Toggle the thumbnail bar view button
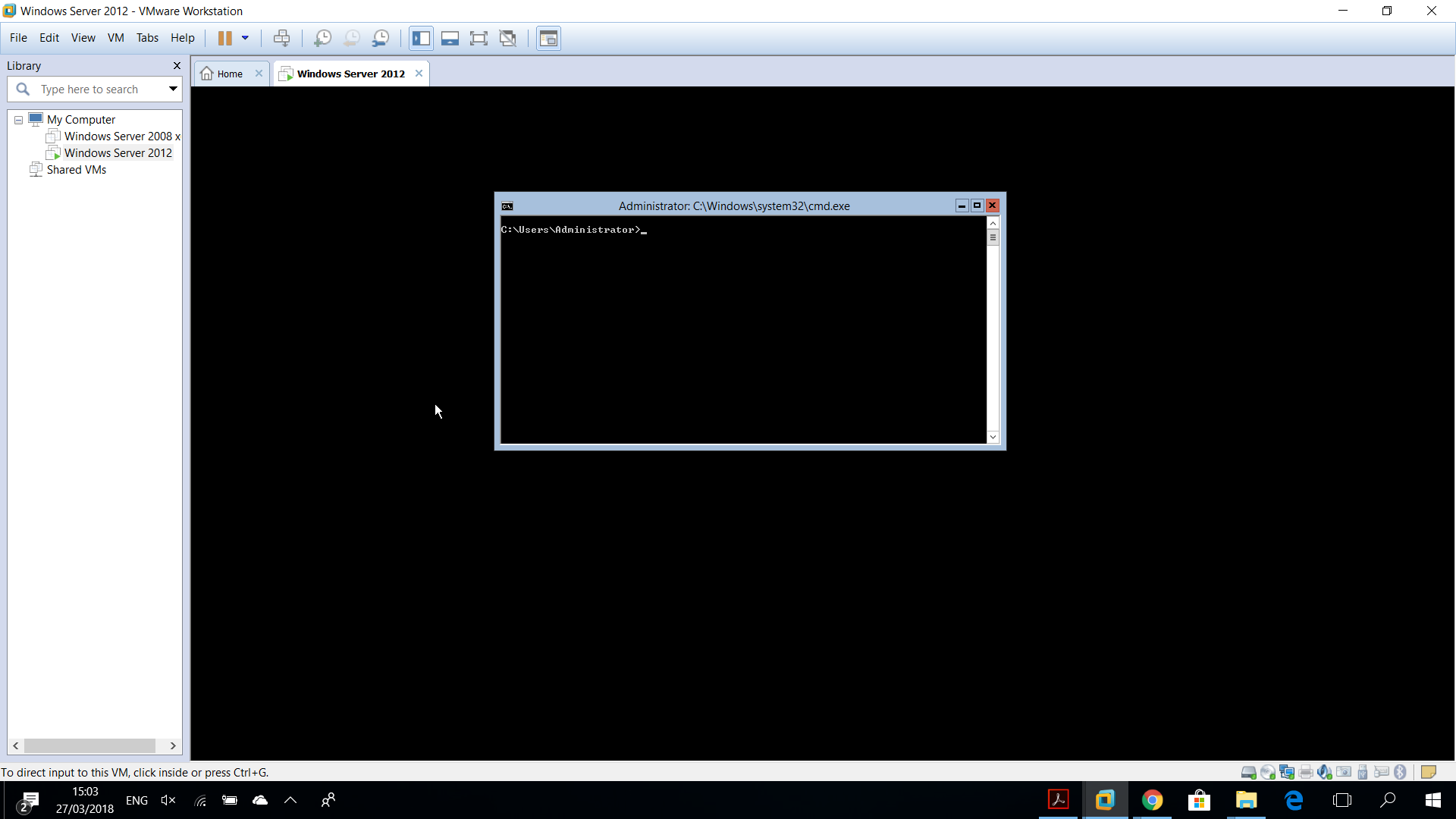The height and width of the screenshot is (819, 1456). [450, 38]
